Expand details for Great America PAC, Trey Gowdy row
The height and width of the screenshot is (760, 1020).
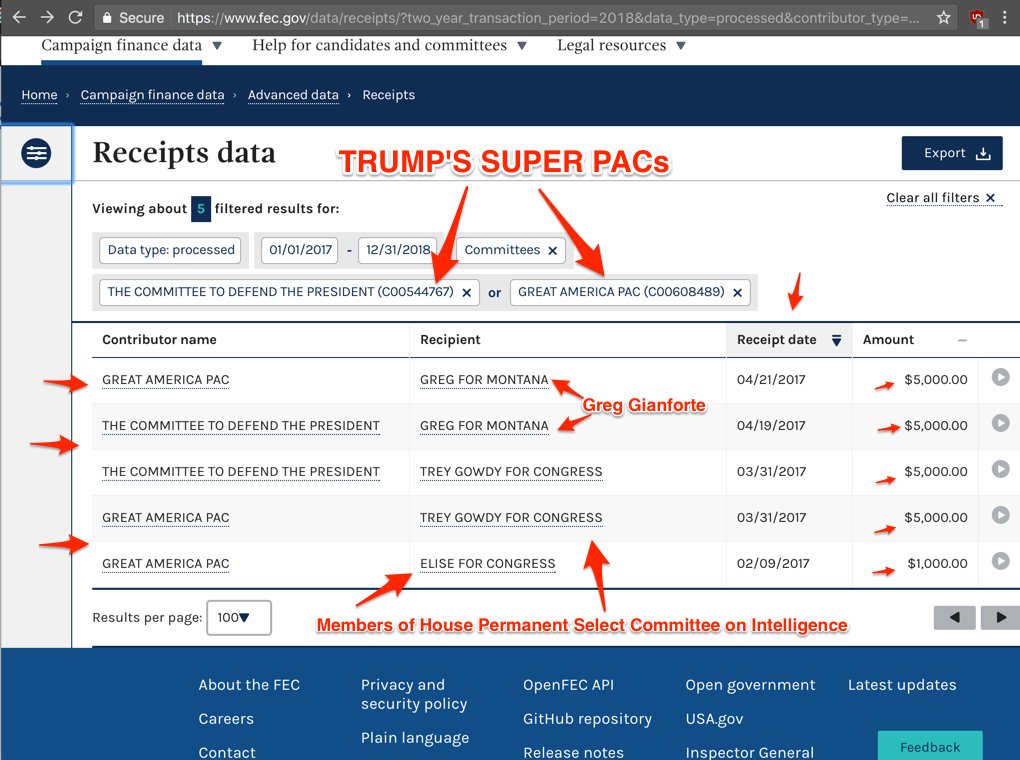click(1000, 515)
